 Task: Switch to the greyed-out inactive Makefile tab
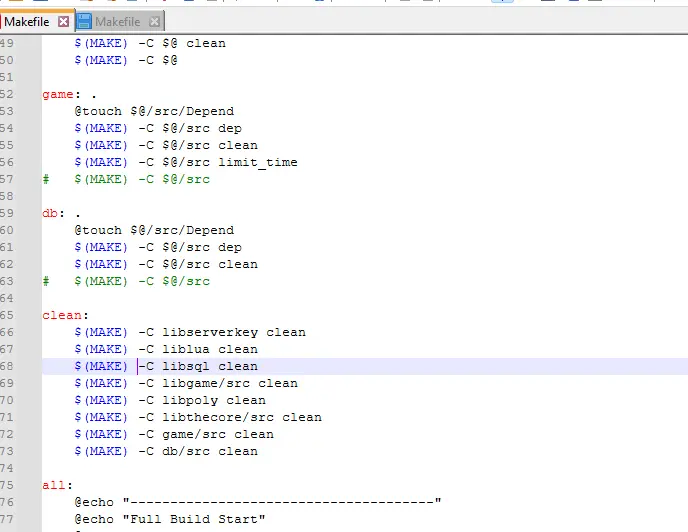[x=118, y=22]
